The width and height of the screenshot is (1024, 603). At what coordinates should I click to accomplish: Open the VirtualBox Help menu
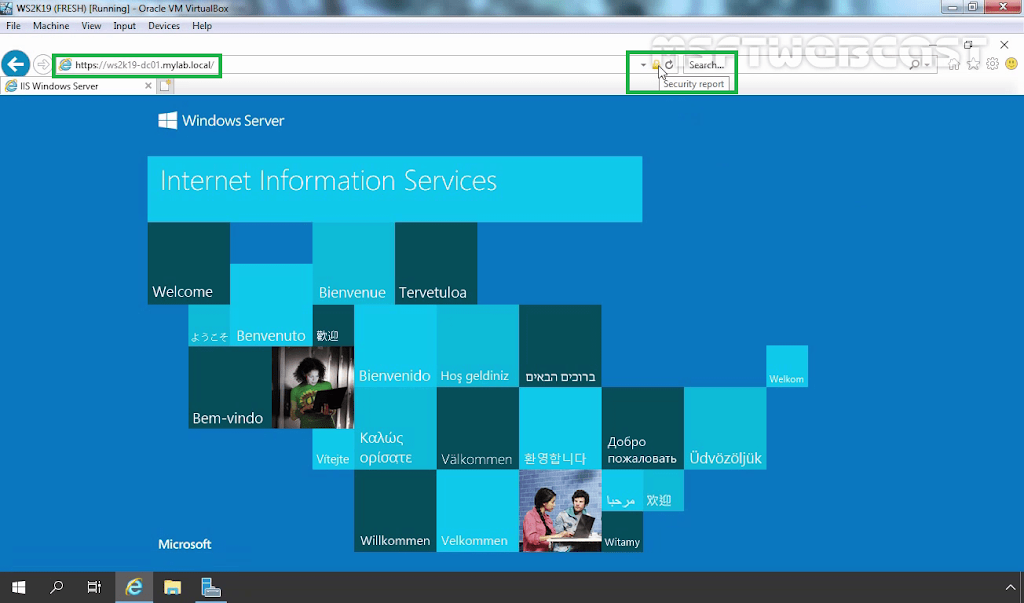click(202, 25)
